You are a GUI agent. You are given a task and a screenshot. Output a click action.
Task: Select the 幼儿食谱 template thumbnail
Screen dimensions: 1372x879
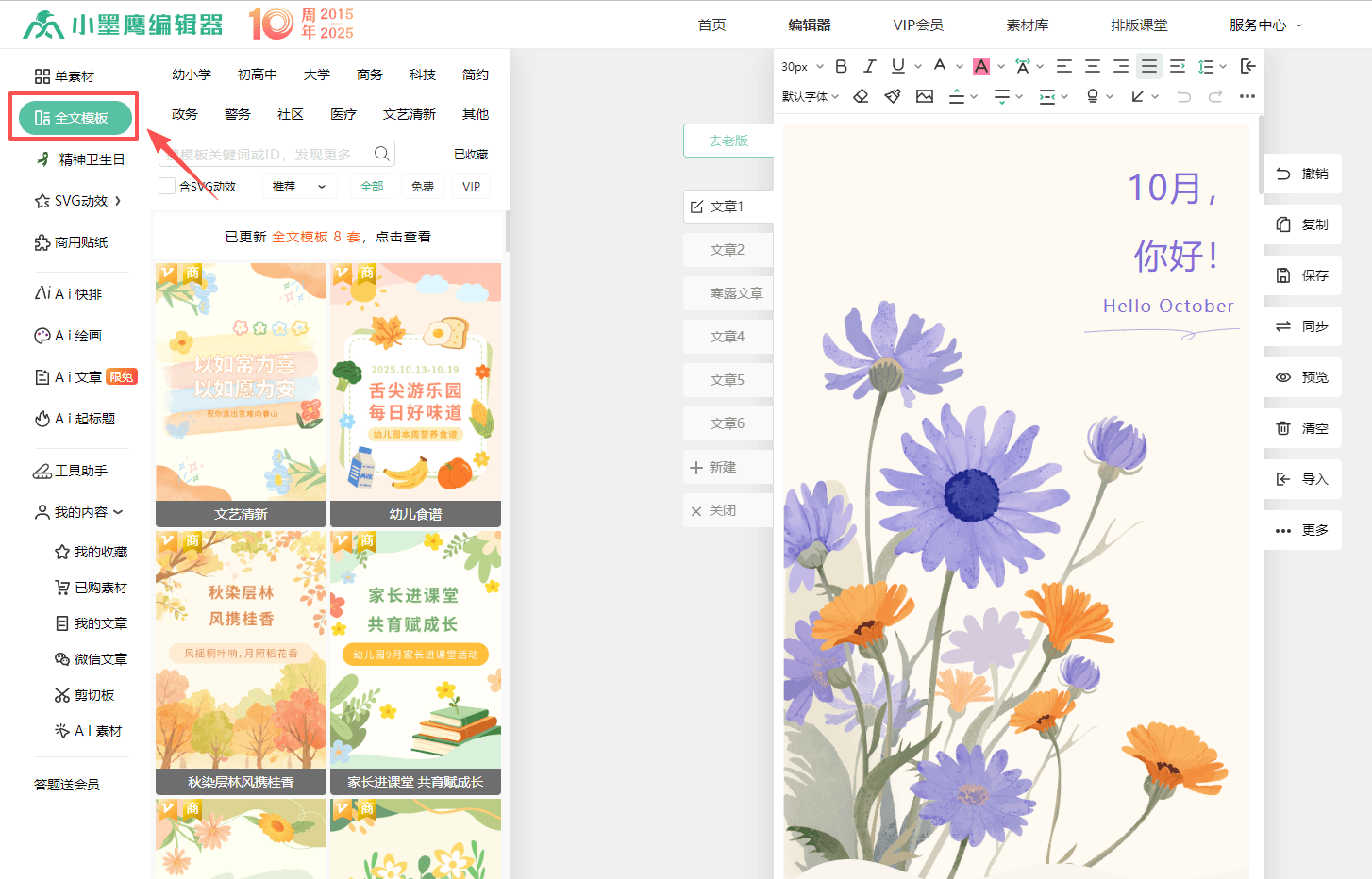click(415, 394)
